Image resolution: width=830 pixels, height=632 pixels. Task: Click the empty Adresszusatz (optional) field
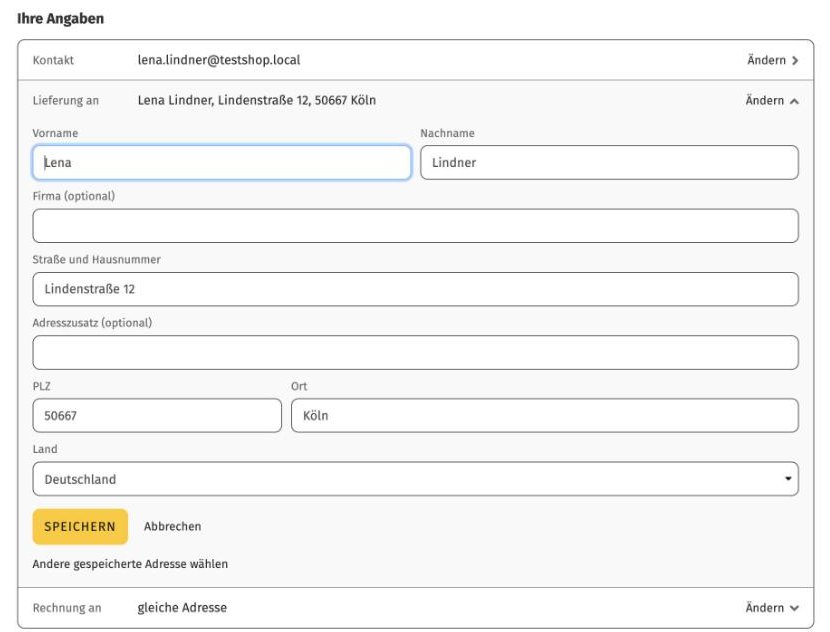point(416,353)
